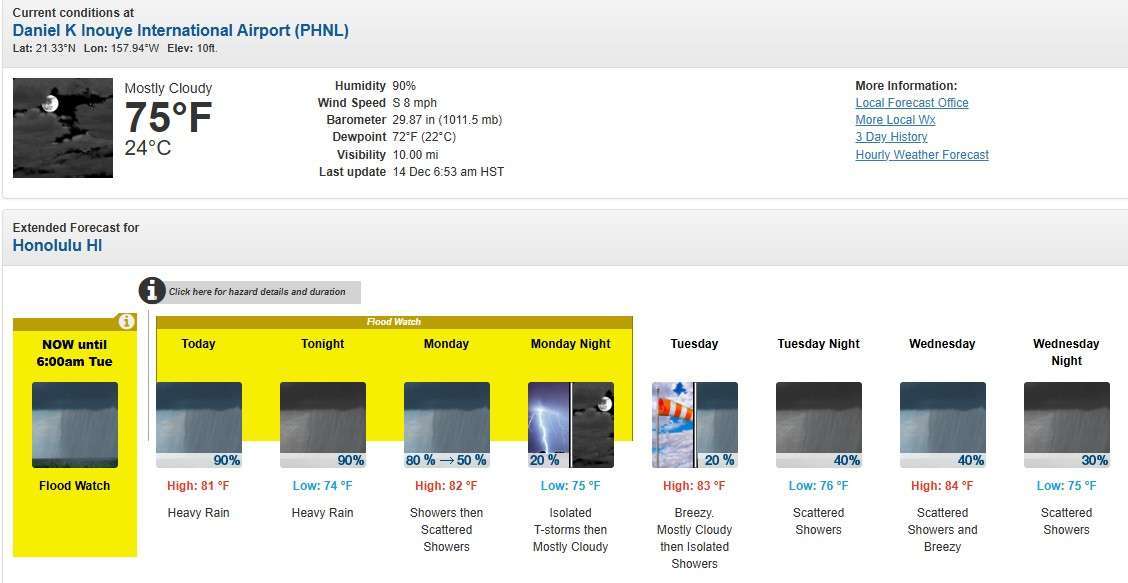Viewport: 1128px width, 583px height.
Task: Click the Tuesday Night scattered showers icon
Action: click(818, 424)
